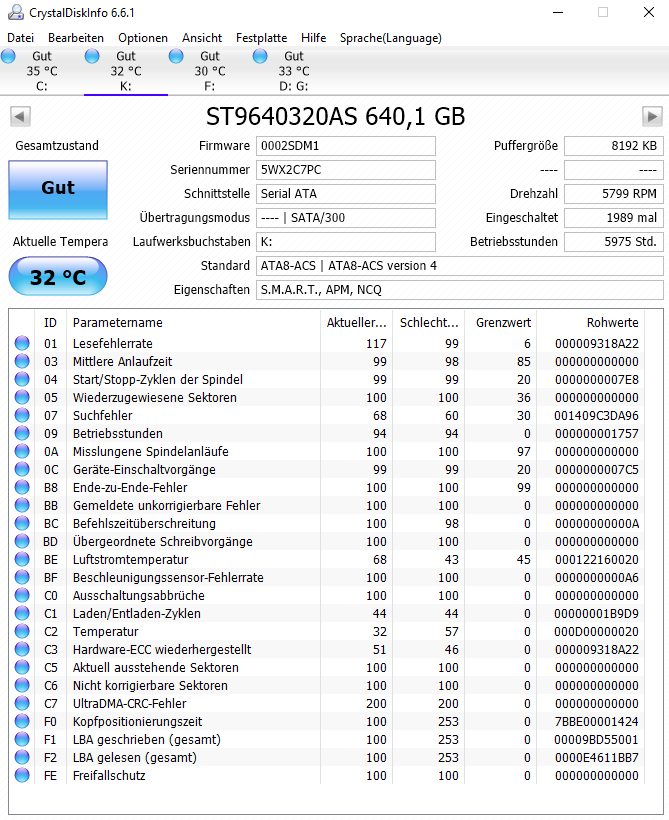This screenshot has height=820, width=669.
Task: Click the Schnittstelle field Serial ATA
Action: coord(346,194)
